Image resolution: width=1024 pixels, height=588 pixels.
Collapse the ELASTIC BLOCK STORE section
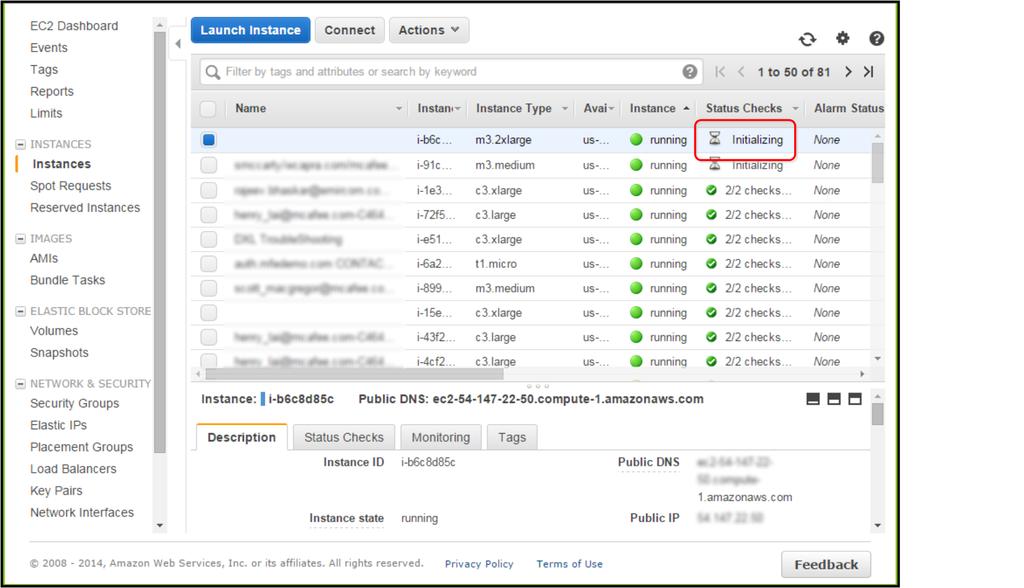pyautogui.click(x=20, y=311)
